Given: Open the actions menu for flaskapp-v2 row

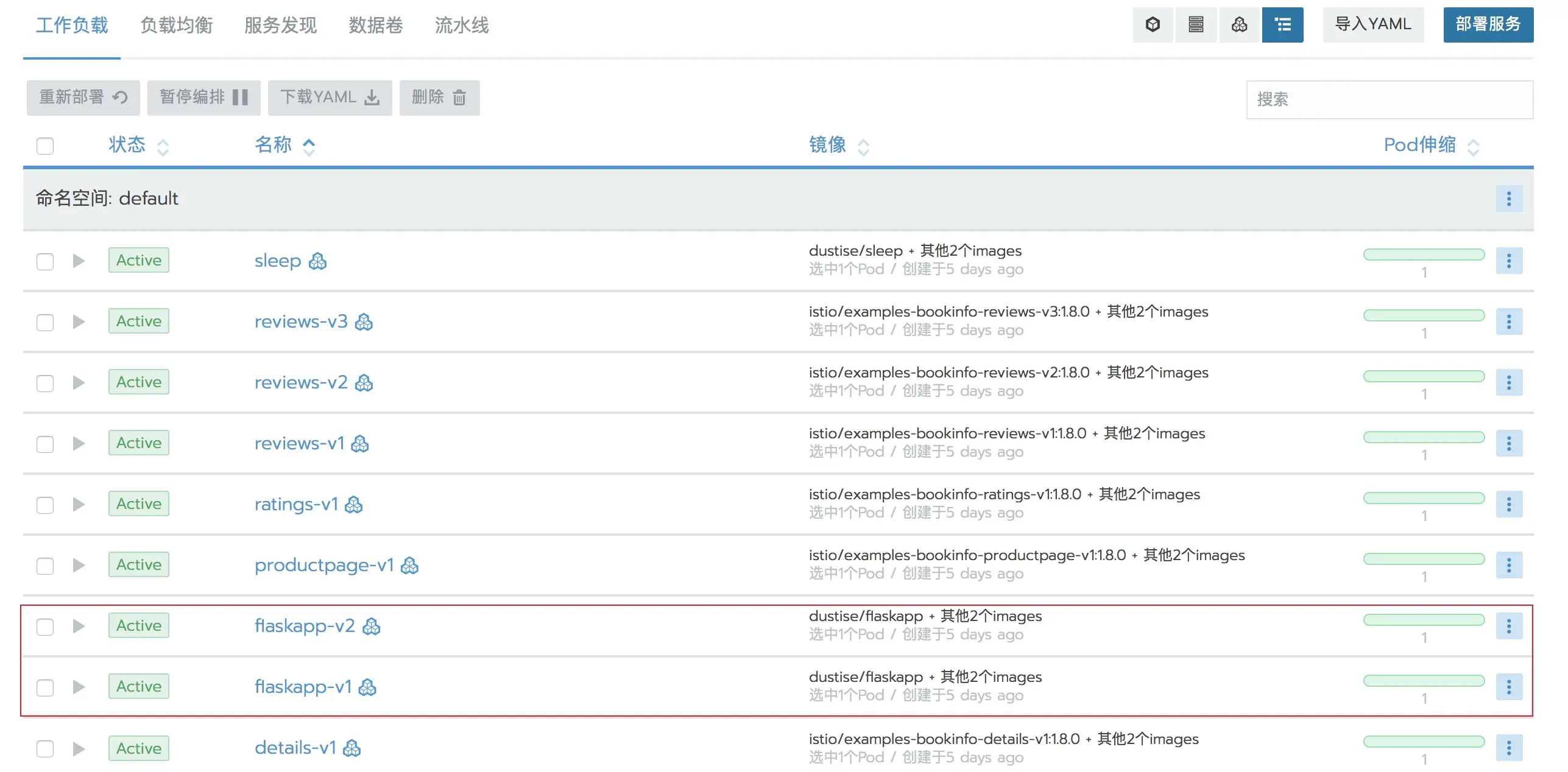Looking at the screenshot, I should 1508,626.
